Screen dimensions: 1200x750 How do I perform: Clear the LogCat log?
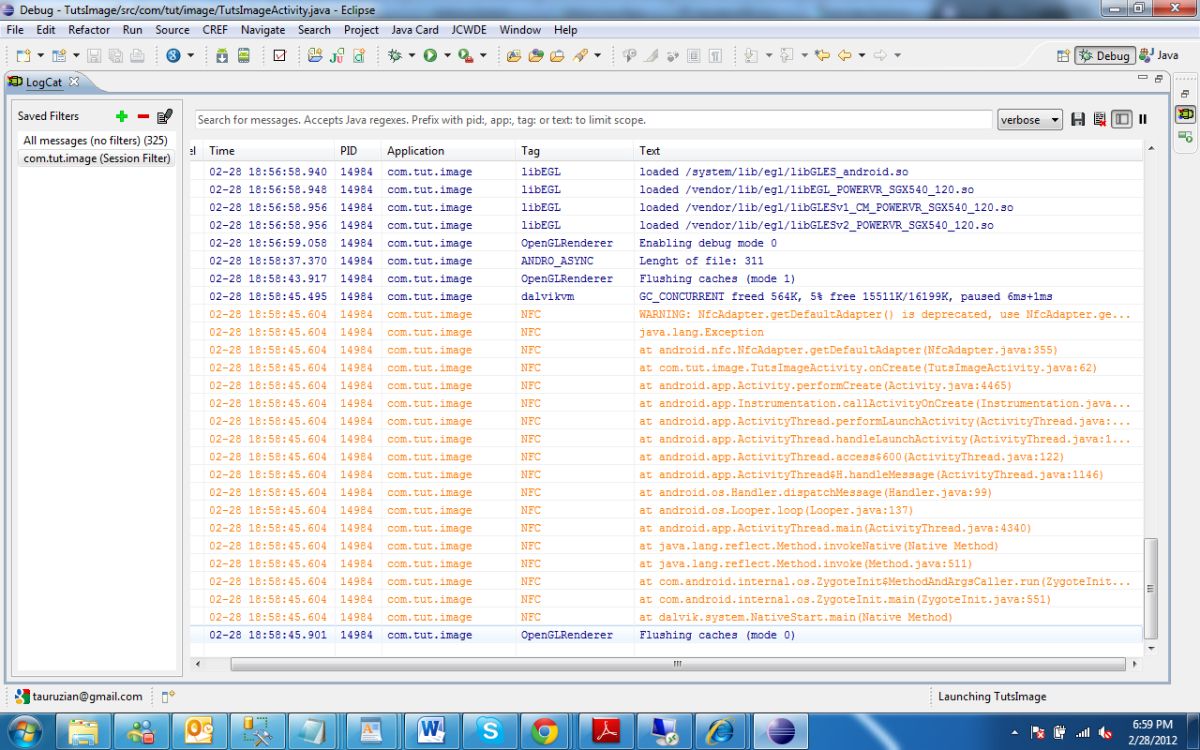click(1100, 119)
